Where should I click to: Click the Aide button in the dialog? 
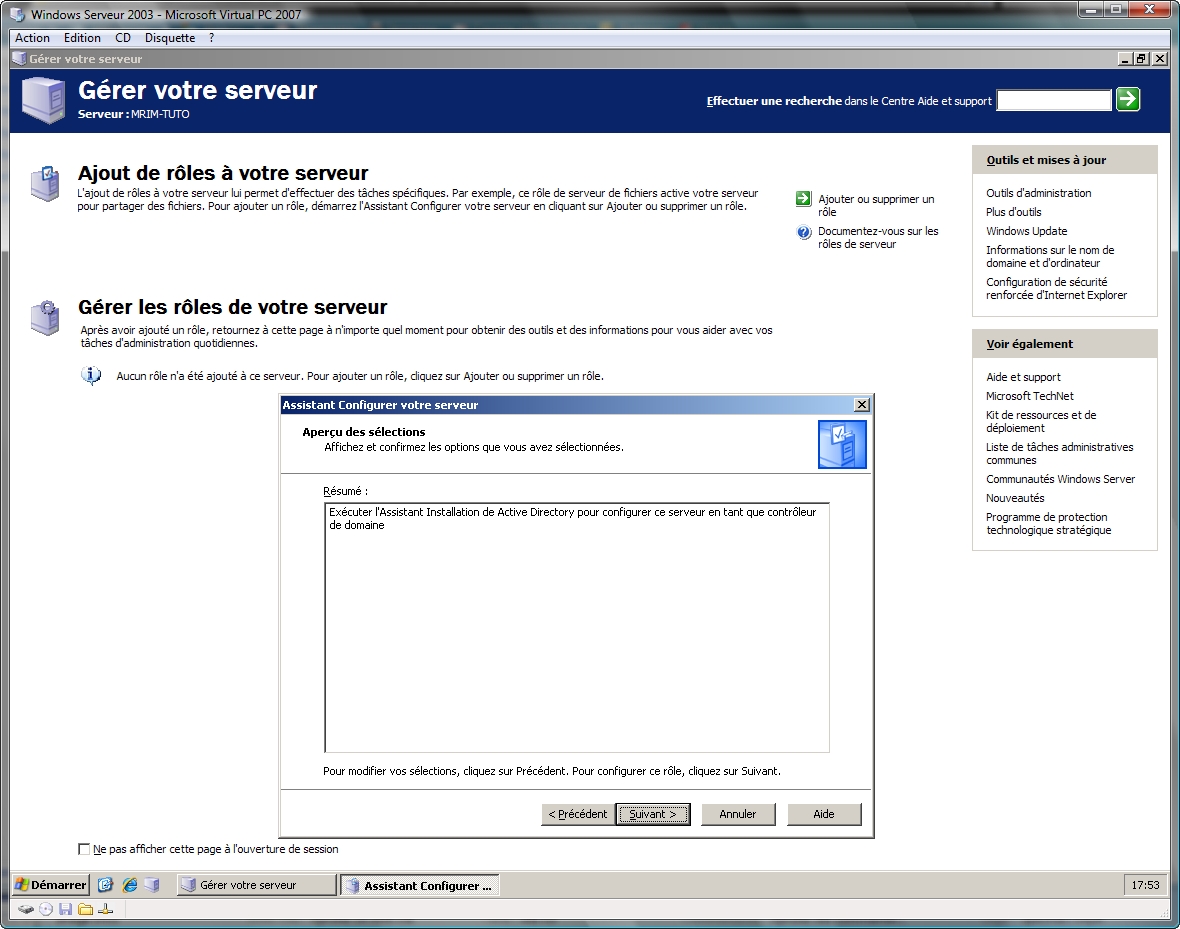pyautogui.click(x=824, y=814)
